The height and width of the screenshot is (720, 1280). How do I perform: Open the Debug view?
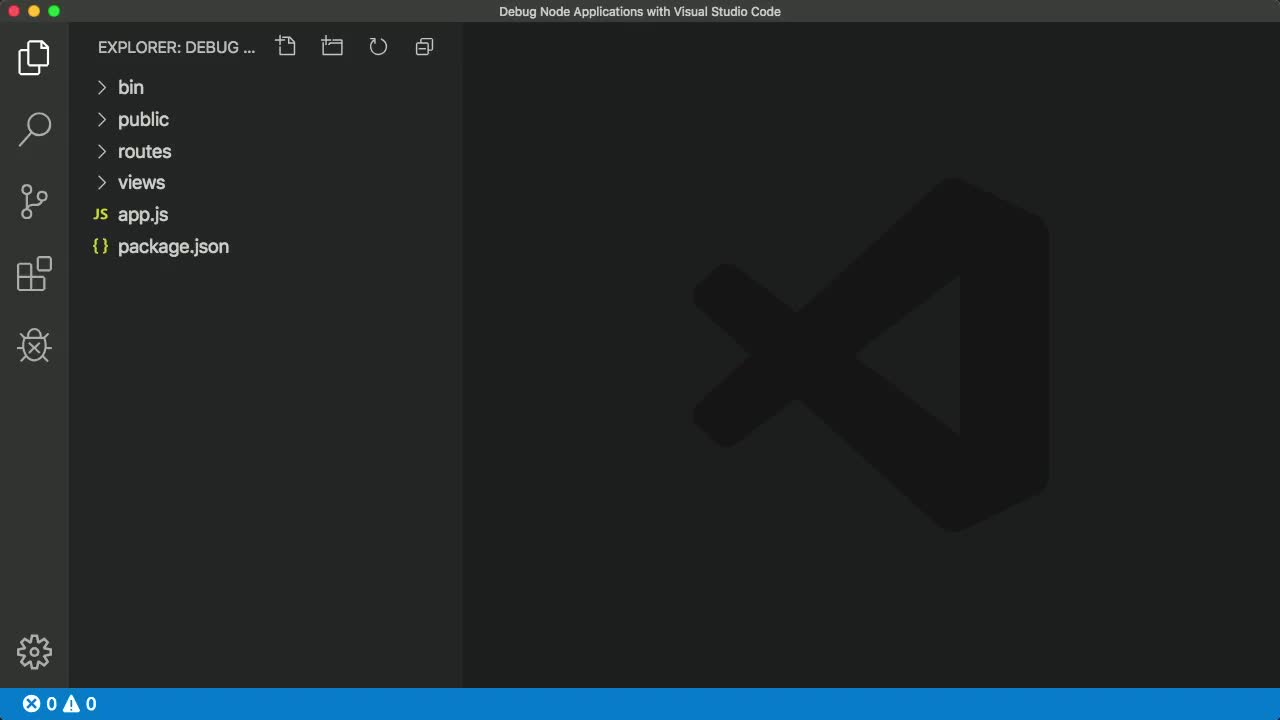click(34, 346)
